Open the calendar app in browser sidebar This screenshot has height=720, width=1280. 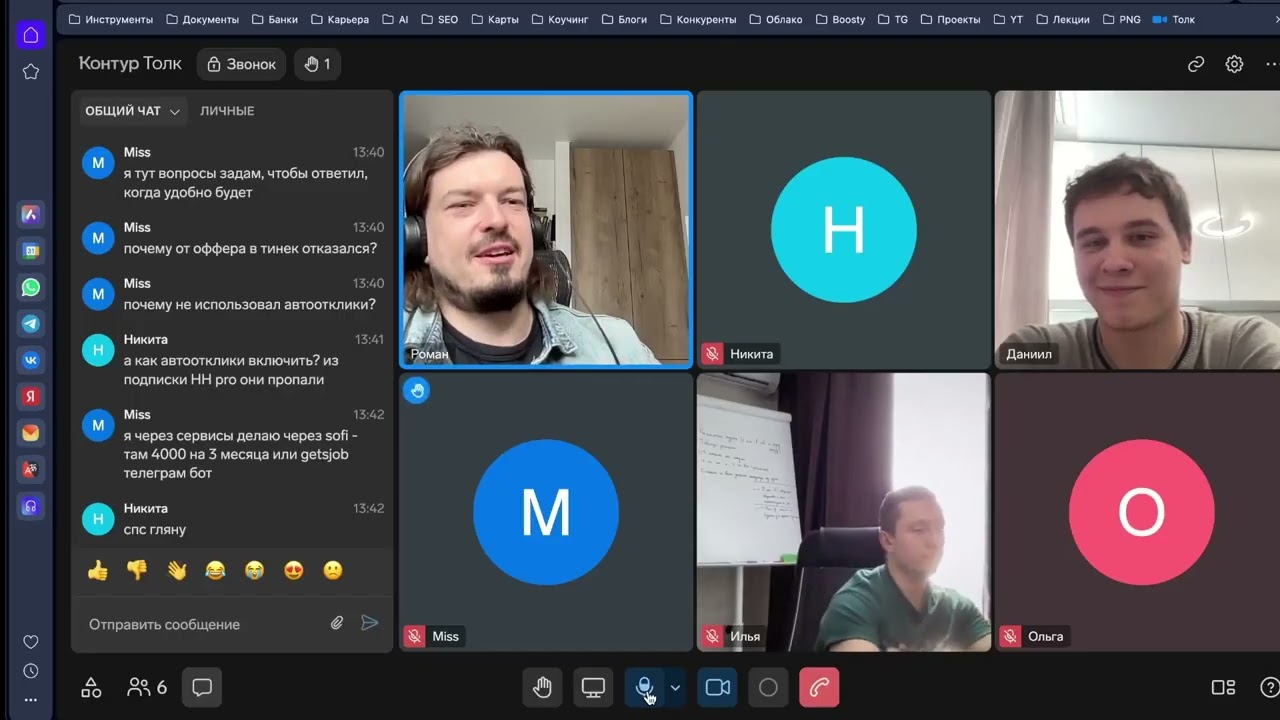tap(31, 251)
